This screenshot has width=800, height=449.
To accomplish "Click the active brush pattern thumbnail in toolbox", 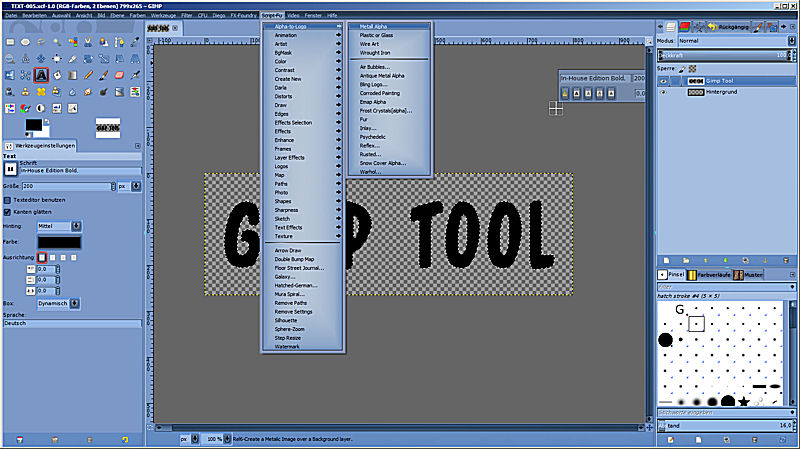I will (108, 128).
